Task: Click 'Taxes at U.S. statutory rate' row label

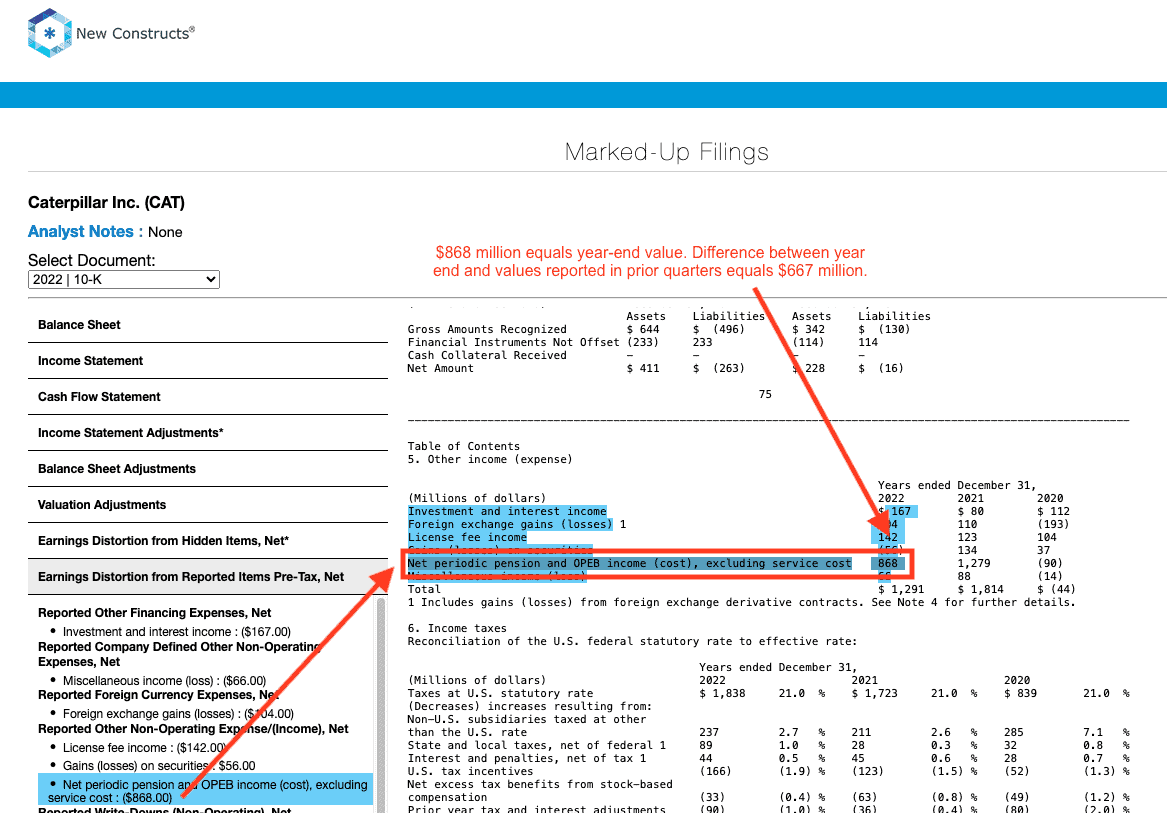Action: pos(500,693)
